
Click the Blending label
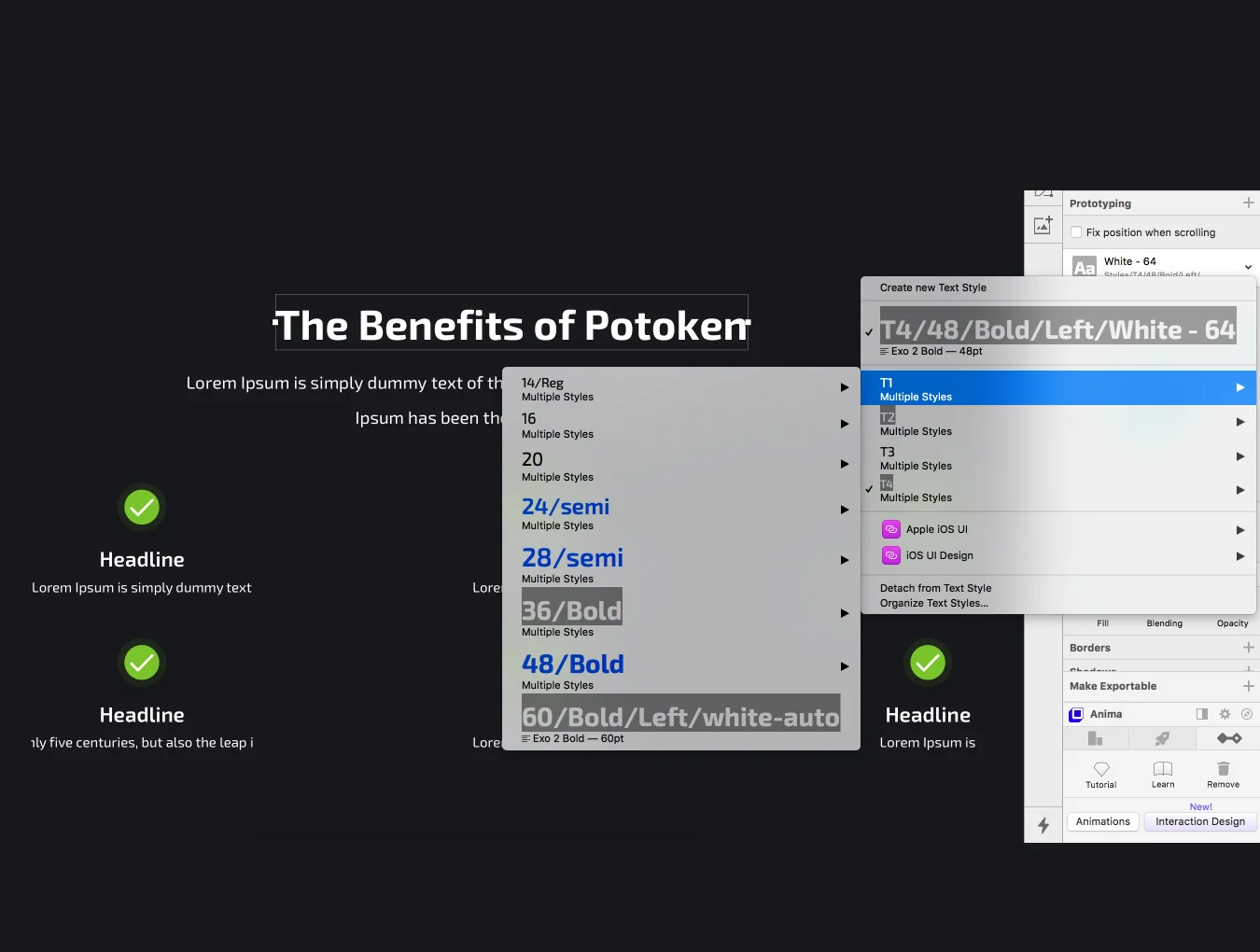pyautogui.click(x=1164, y=623)
